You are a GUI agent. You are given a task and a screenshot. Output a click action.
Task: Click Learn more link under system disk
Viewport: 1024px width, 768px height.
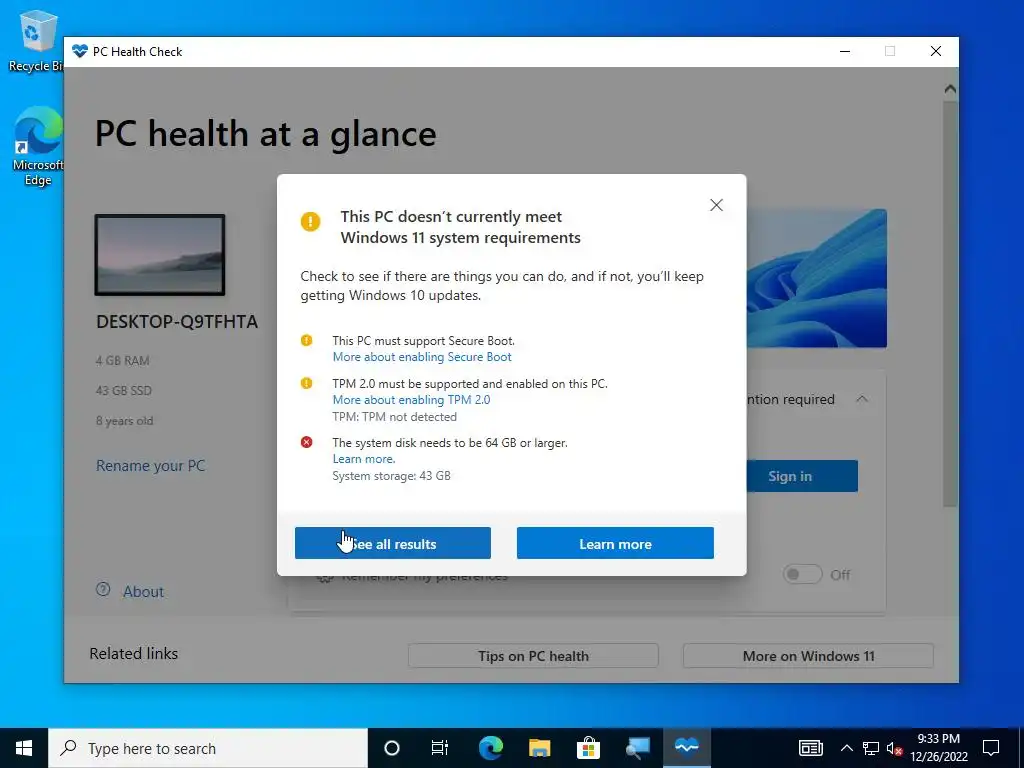tap(364, 459)
